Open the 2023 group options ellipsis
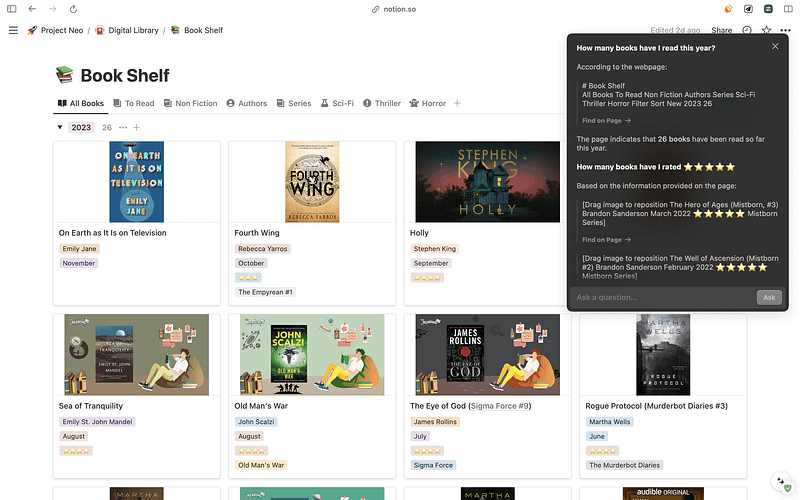 tap(123, 128)
